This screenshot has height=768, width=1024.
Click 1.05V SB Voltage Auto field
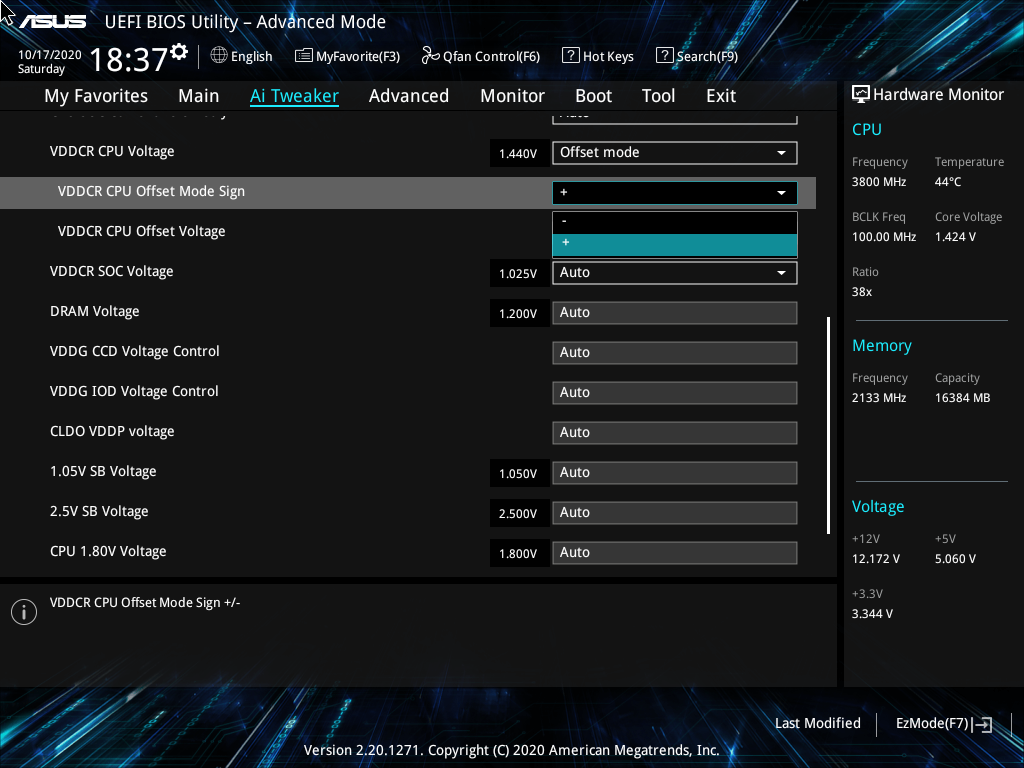click(675, 473)
